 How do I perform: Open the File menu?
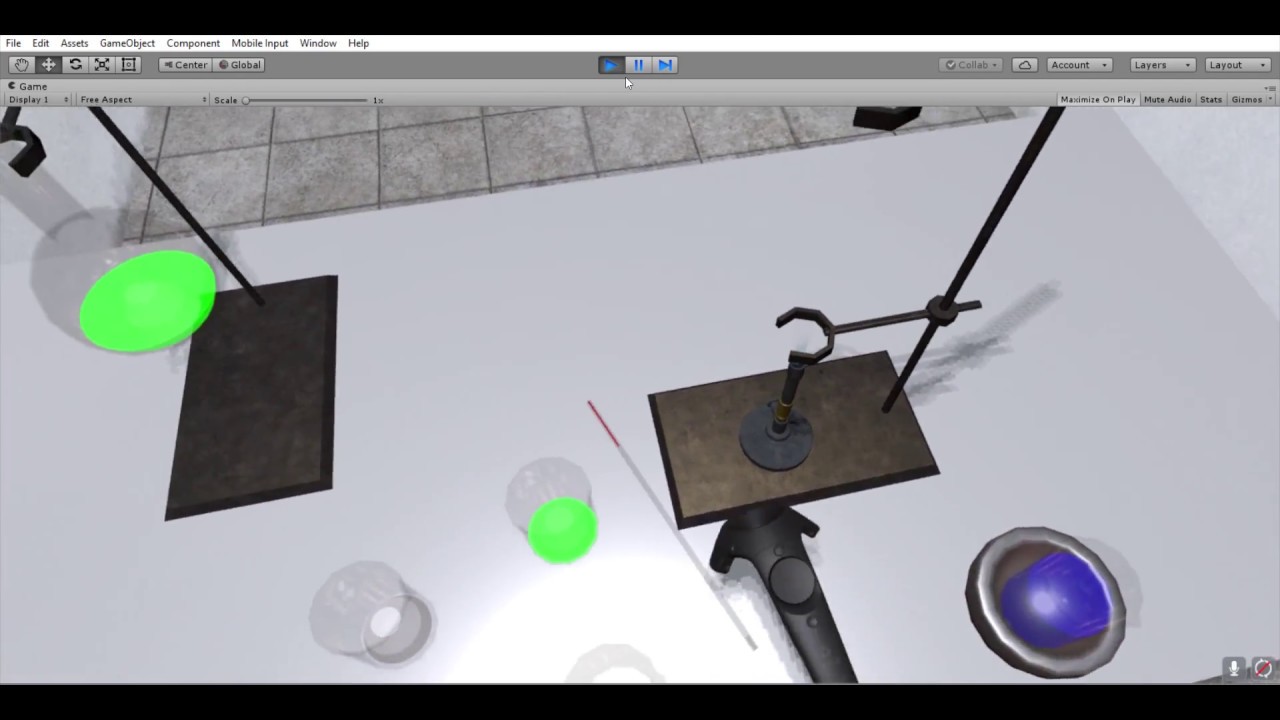13,43
